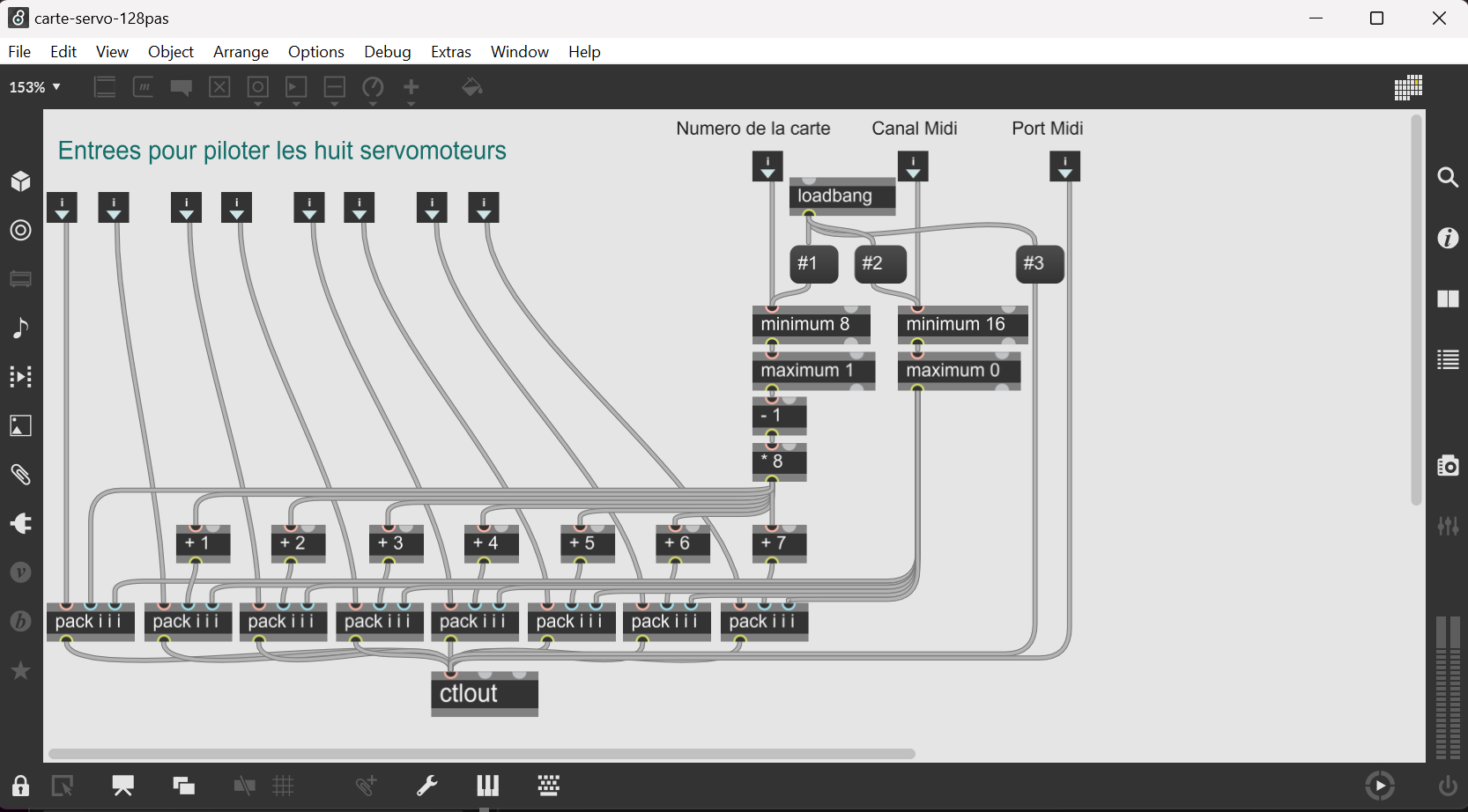Open the Vizzie modules icon
This screenshot has width=1468, height=812.
(21, 572)
